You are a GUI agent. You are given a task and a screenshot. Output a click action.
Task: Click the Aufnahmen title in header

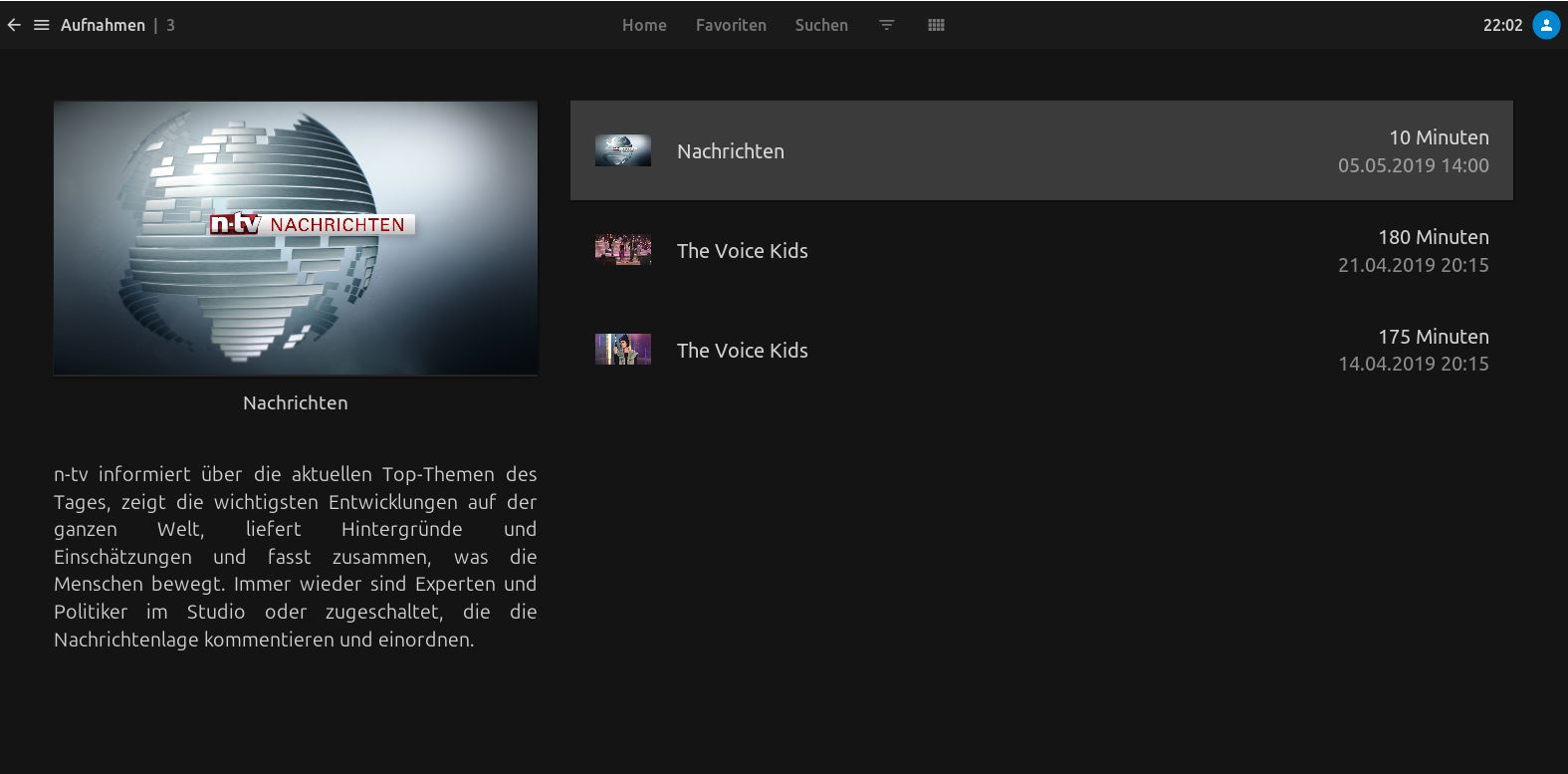pos(103,25)
